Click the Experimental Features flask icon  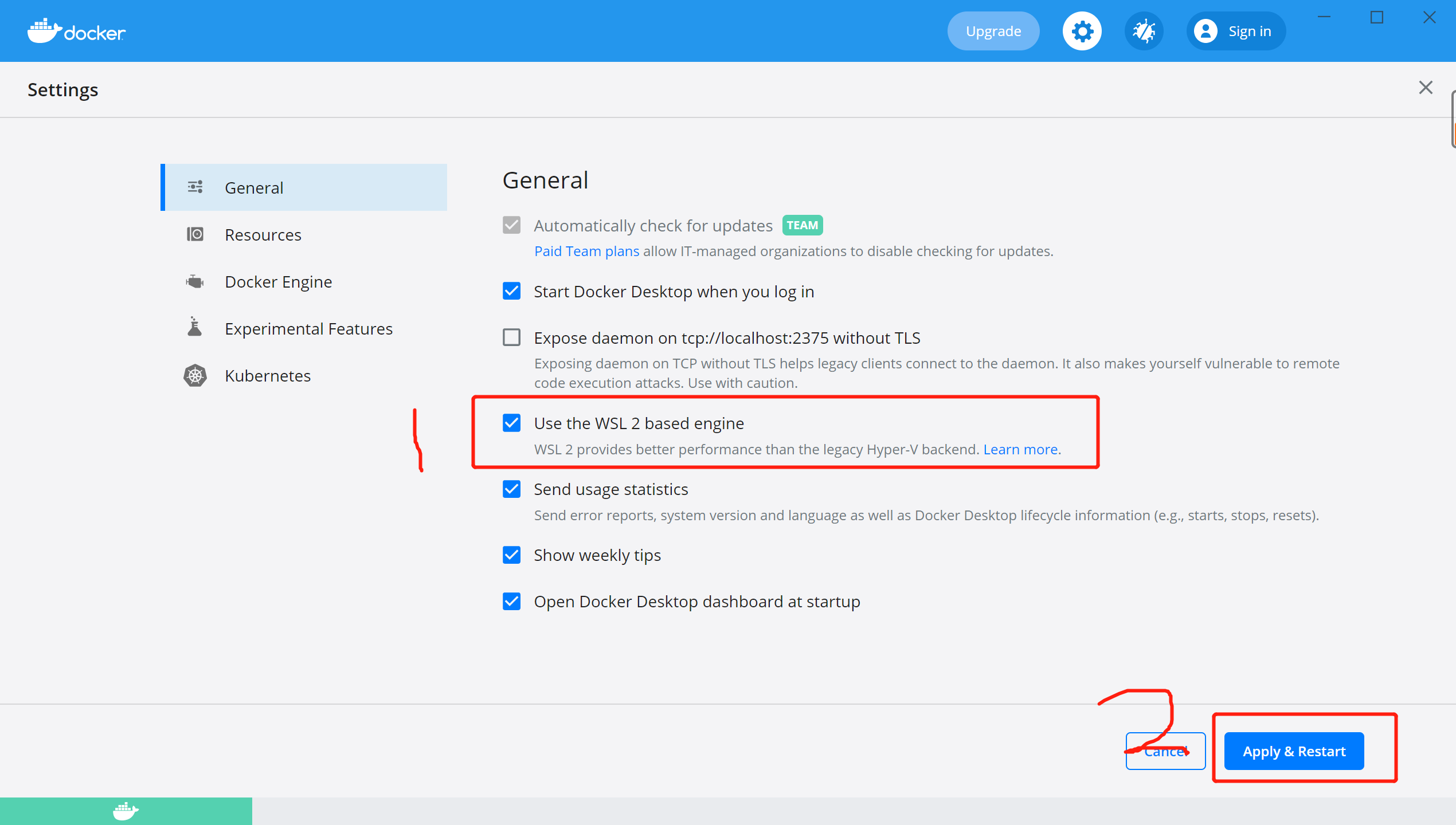[x=194, y=328]
